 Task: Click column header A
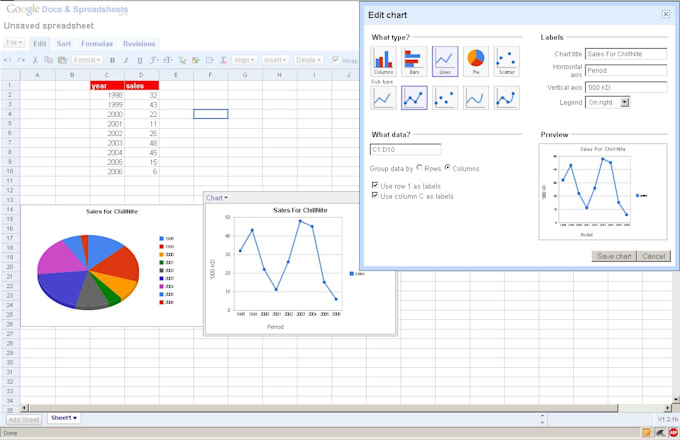(38, 75)
